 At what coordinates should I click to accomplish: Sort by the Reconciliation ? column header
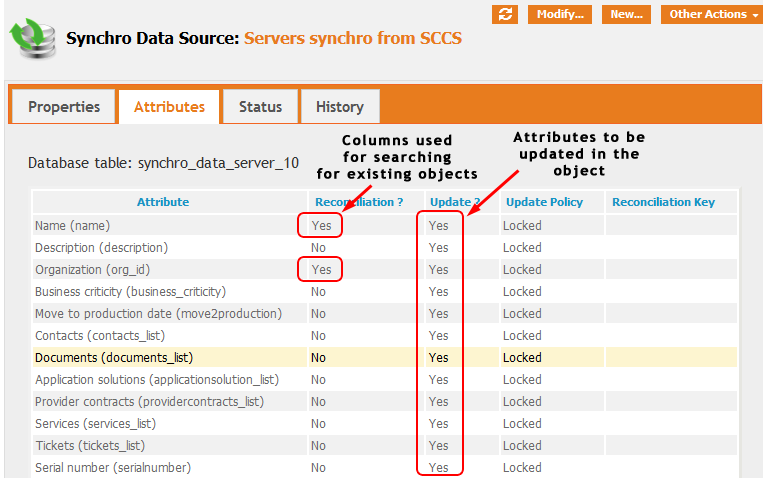pos(359,202)
